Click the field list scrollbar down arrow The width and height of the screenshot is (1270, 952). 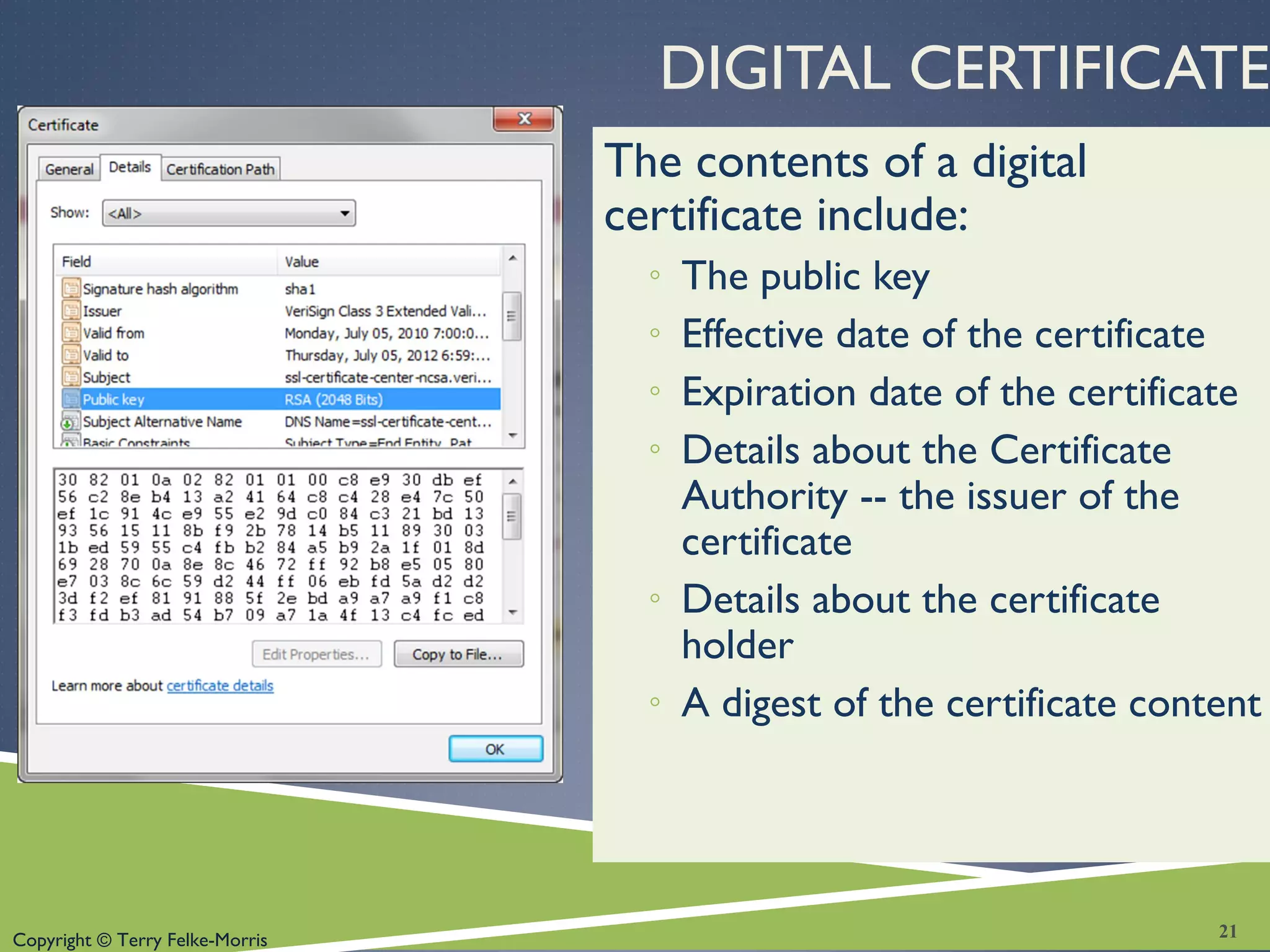pyautogui.click(x=512, y=436)
